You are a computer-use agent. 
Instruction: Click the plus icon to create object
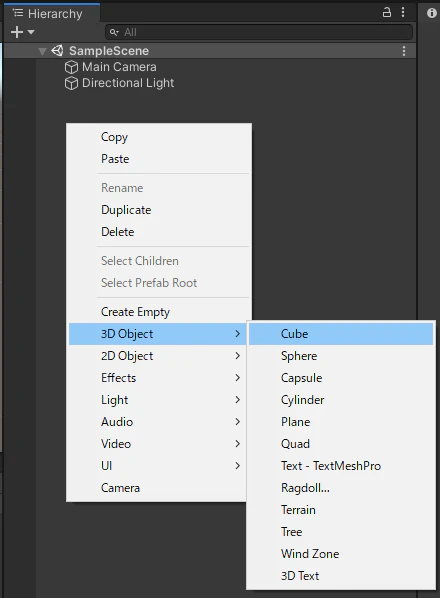(x=17, y=32)
